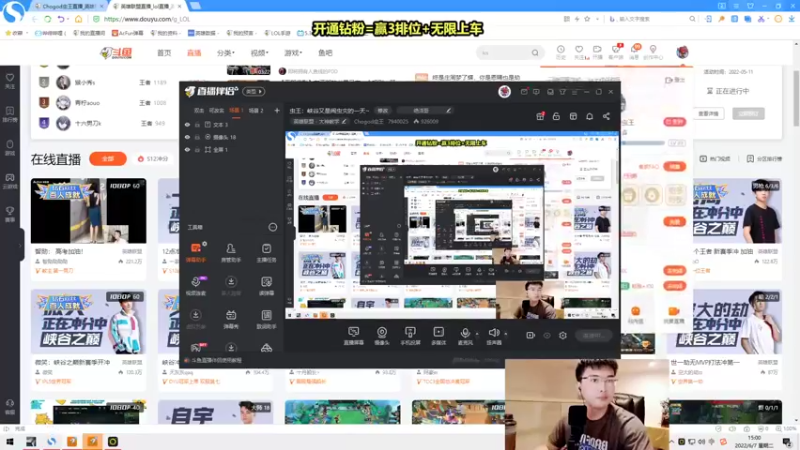Open browser undo dropdown arrow
Screen dimensions: 800x450
tap(68, 19)
